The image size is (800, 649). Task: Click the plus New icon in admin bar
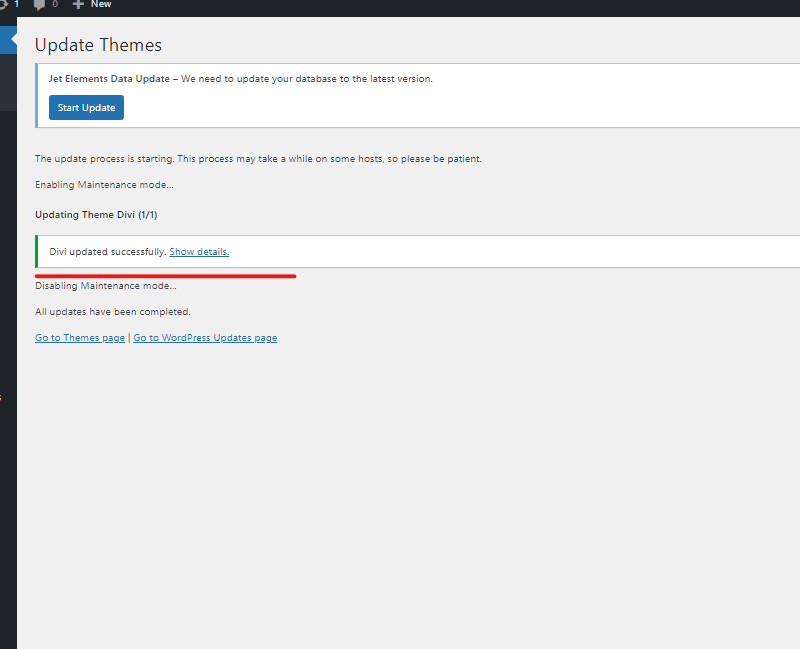click(78, 5)
